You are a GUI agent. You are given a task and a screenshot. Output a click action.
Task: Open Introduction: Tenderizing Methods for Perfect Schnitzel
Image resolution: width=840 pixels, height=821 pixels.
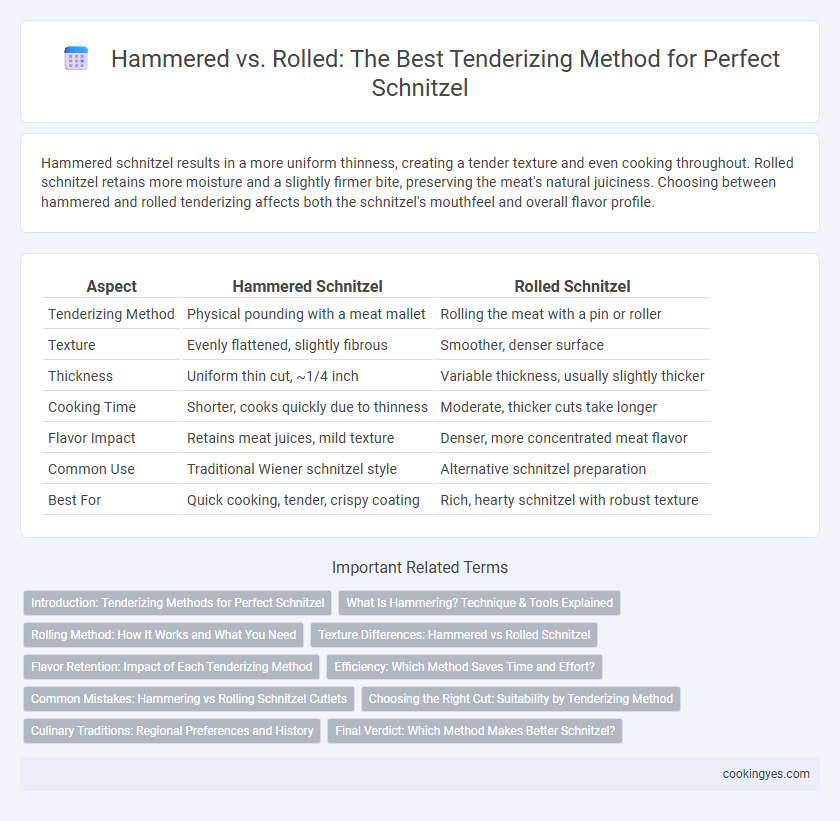click(x=177, y=603)
